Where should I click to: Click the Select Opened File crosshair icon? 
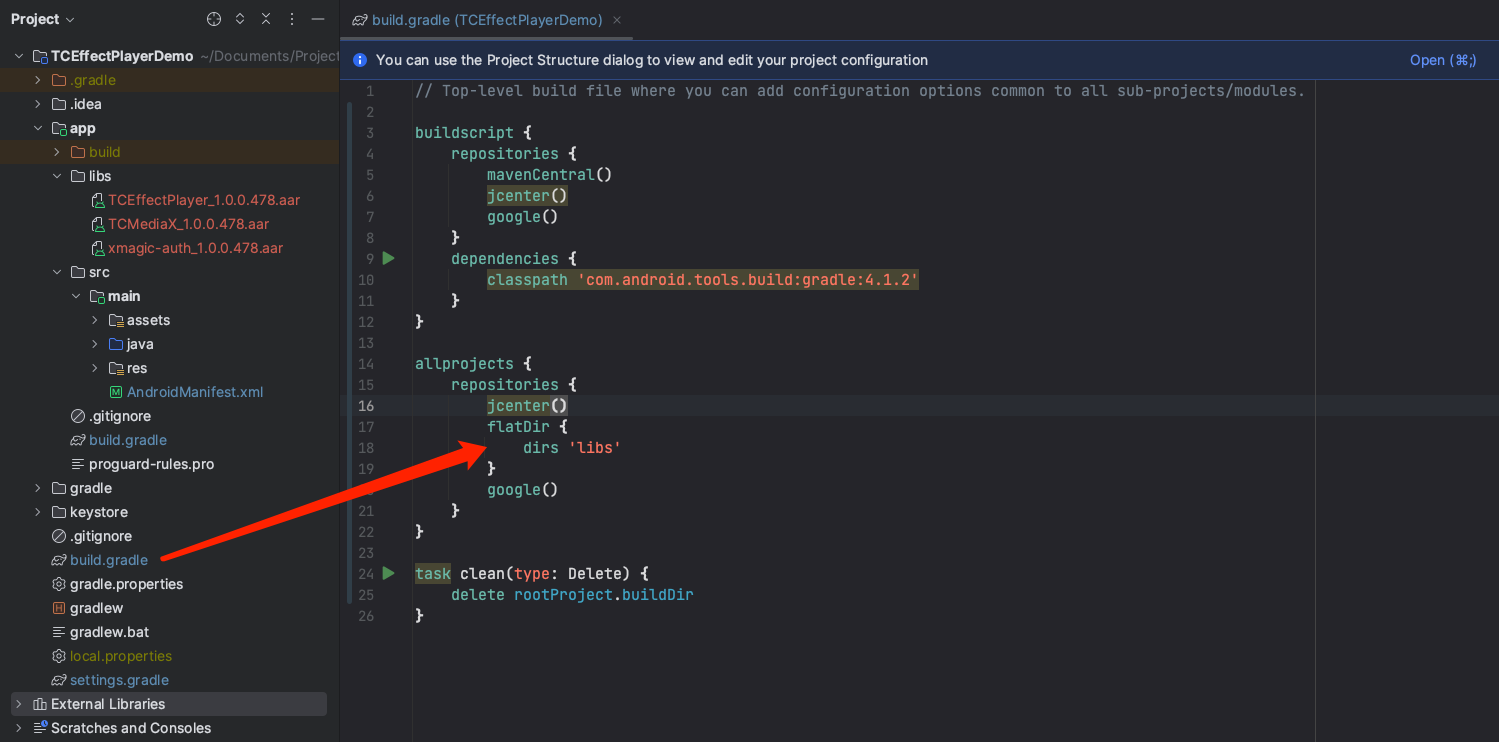(x=214, y=19)
